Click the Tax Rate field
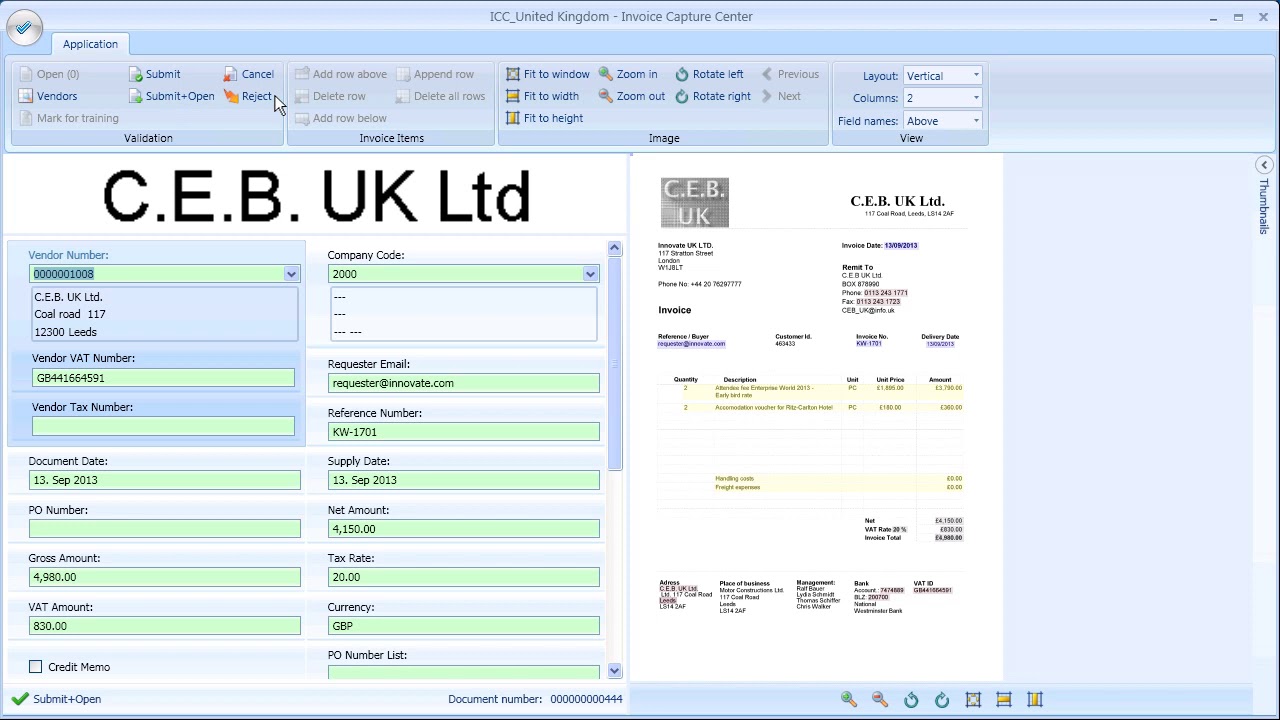1280x720 pixels. [464, 577]
